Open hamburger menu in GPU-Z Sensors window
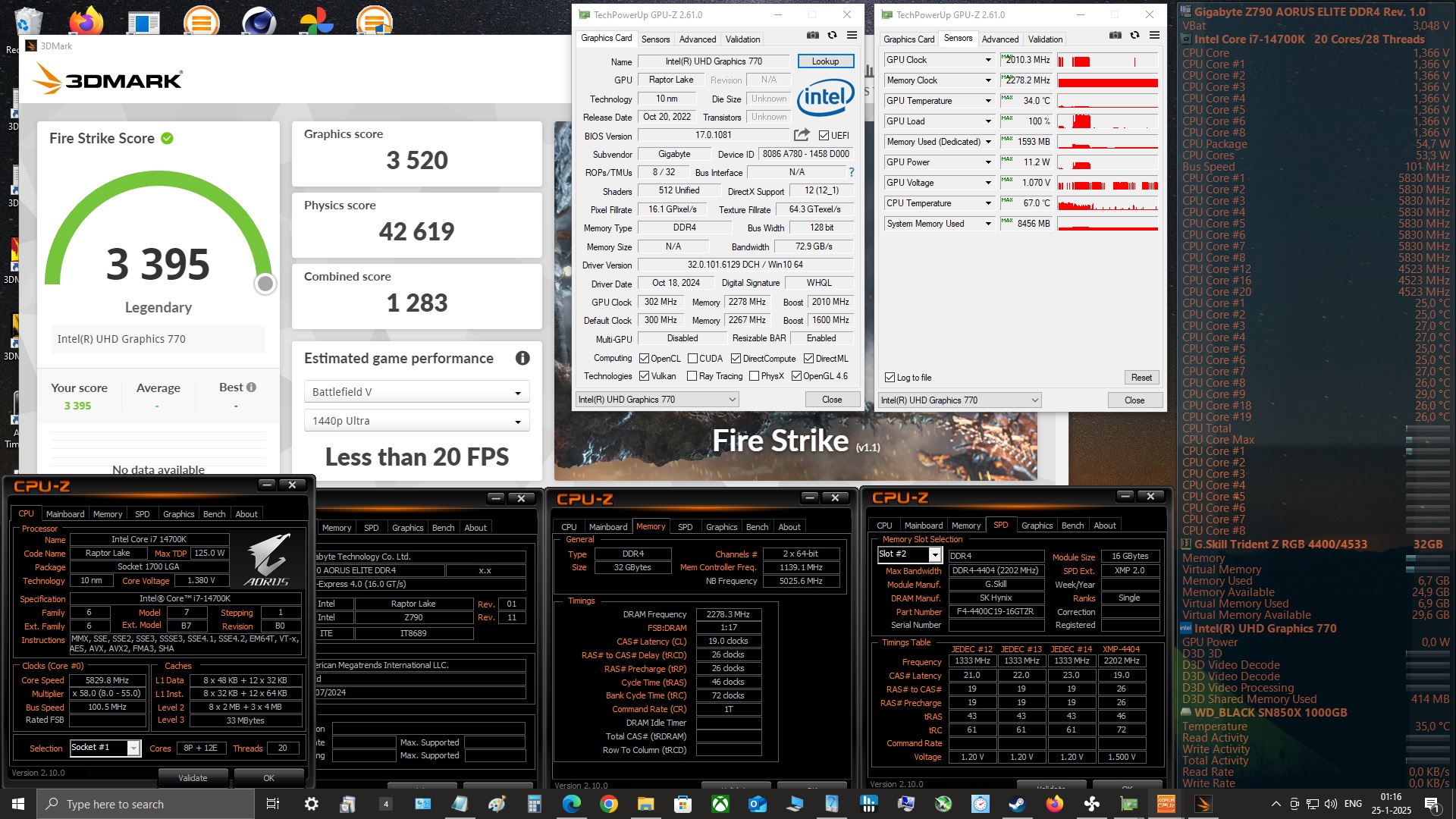This screenshot has width=1456, height=819. [x=1154, y=35]
